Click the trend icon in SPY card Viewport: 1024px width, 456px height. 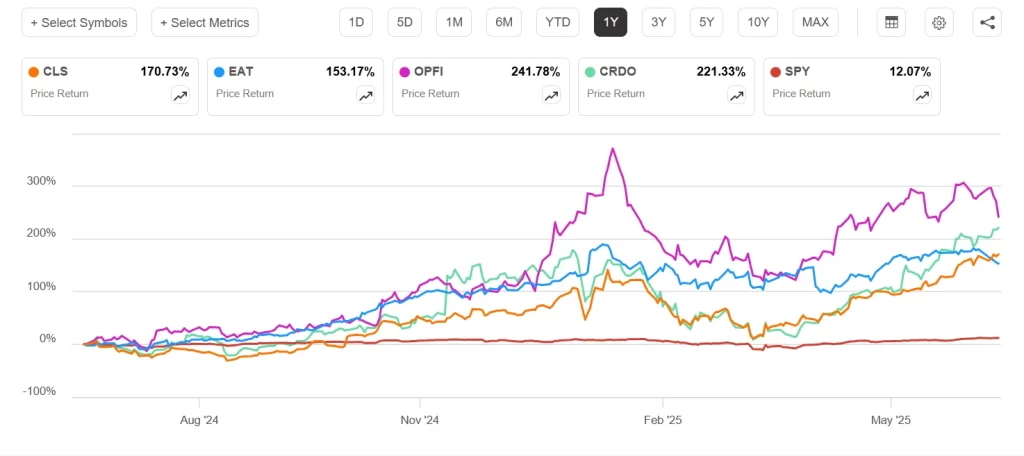[x=922, y=95]
